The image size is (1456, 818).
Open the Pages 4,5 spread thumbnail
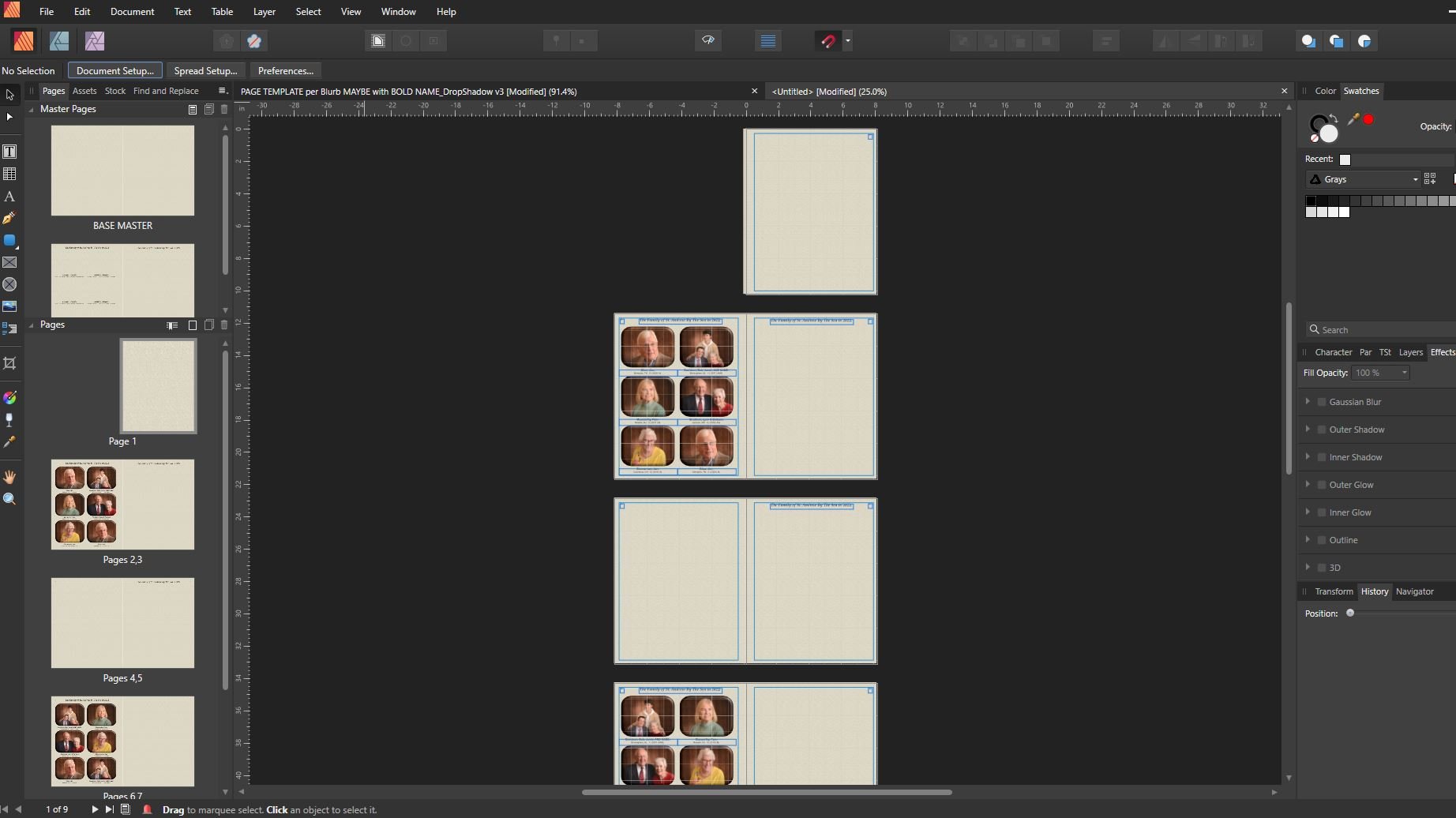tap(122, 623)
